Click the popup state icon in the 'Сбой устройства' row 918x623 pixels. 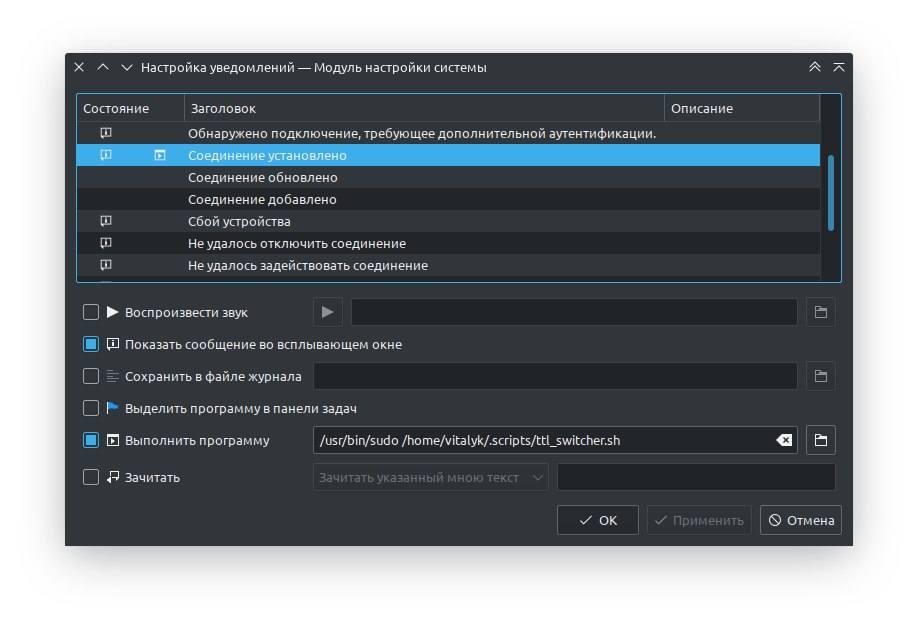click(x=106, y=221)
